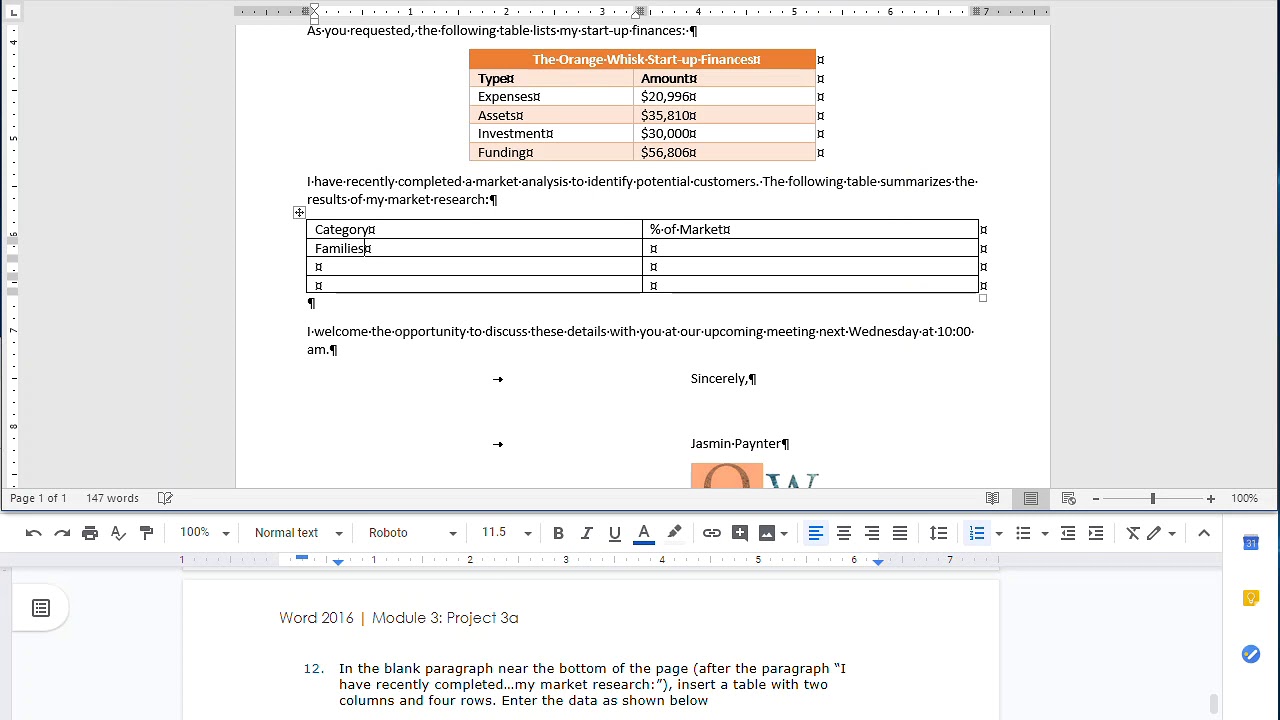The image size is (1280, 720).
Task: Open the editing mode pencil button
Action: click(1155, 533)
